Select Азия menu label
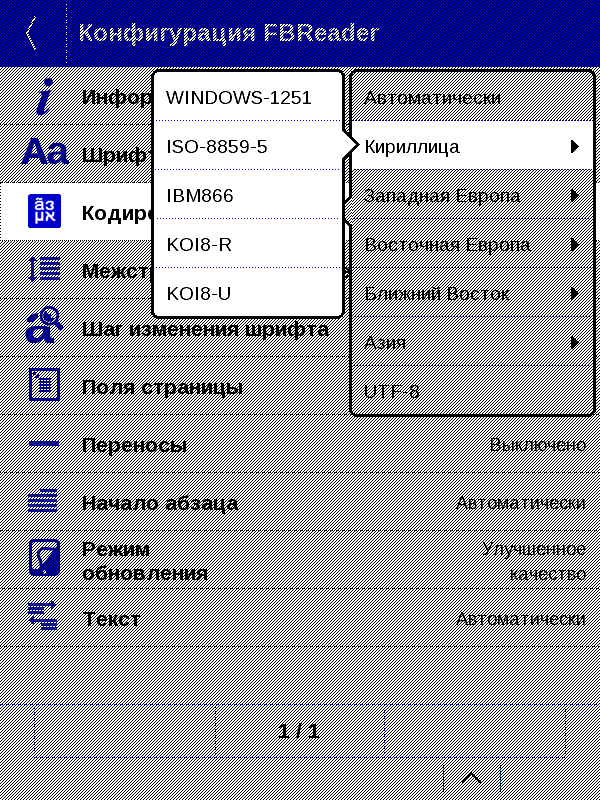 [385, 343]
